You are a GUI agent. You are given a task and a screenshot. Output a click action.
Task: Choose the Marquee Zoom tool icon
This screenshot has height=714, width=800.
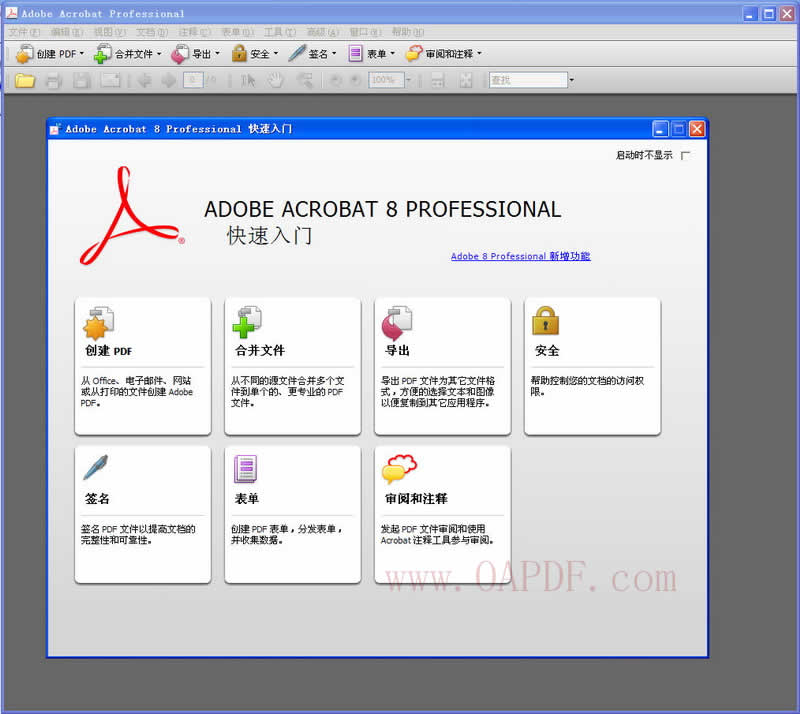(x=305, y=81)
